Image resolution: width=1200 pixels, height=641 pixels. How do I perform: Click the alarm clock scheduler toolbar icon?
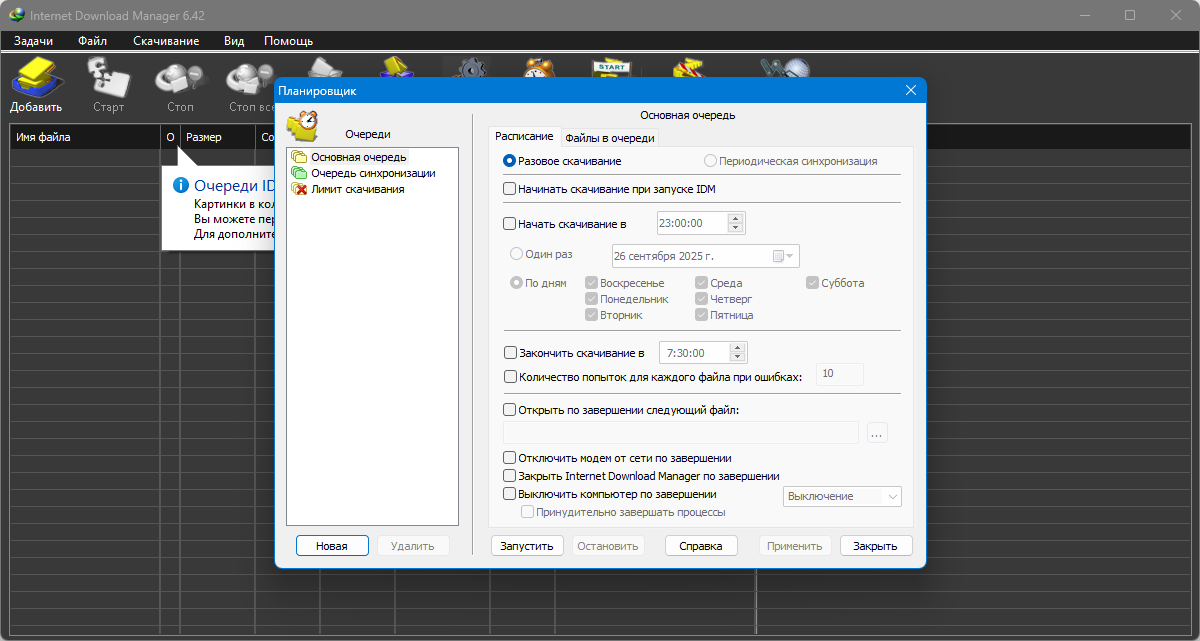point(540,67)
